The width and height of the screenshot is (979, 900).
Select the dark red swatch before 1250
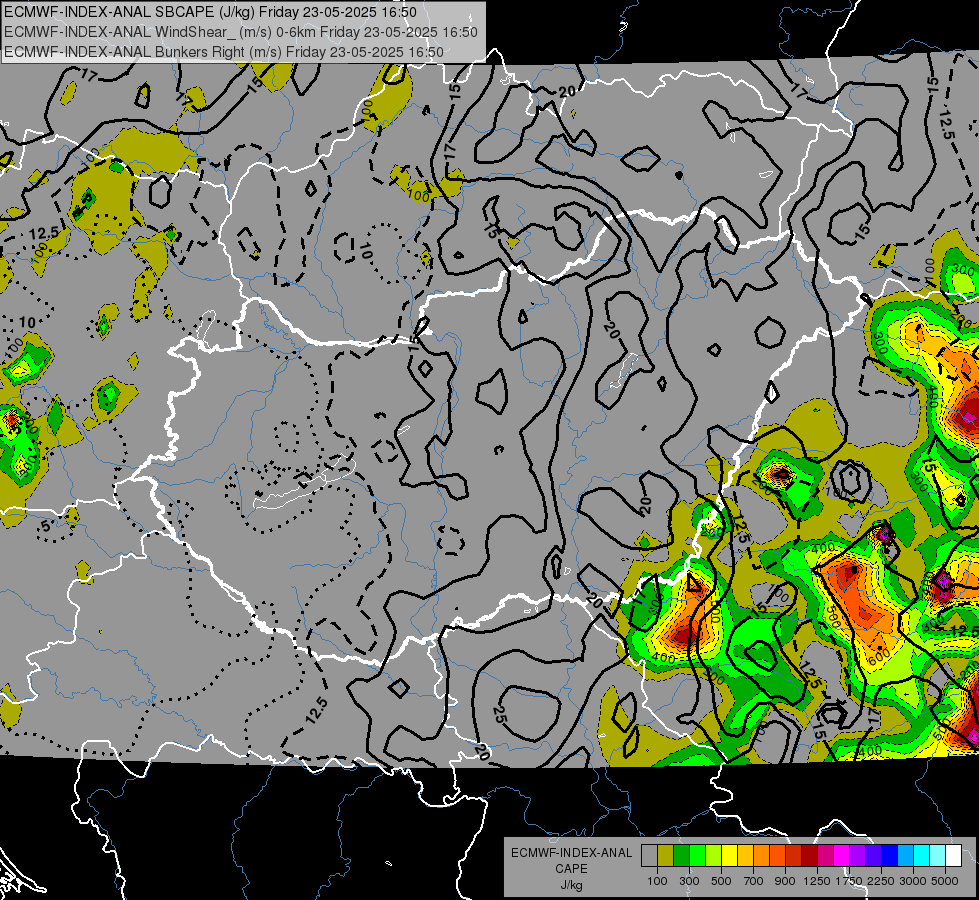pos(810,856)
